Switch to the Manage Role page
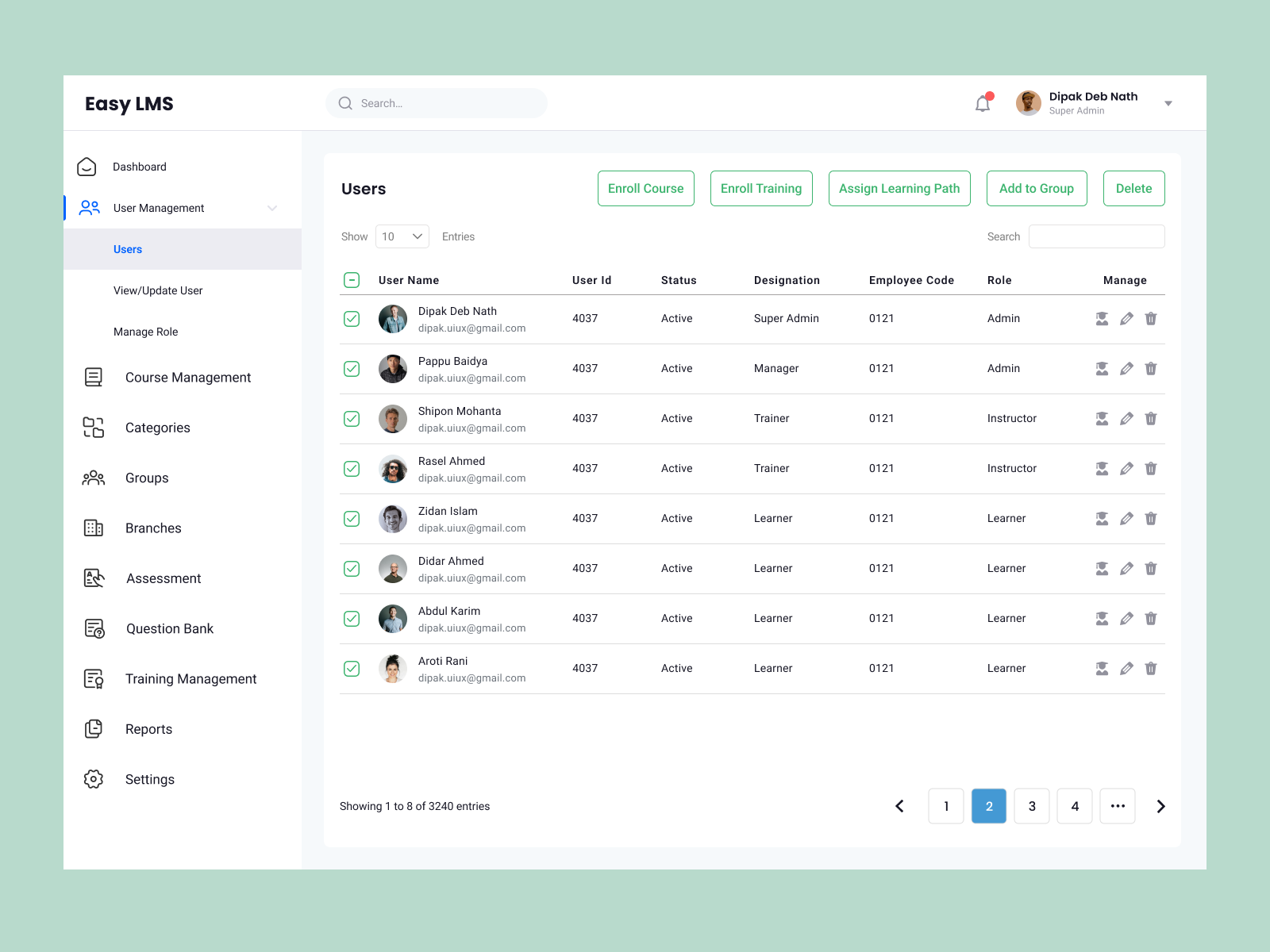Image resolution: width=1270 pixels, height=952 pixels. (x=145, y=332)
